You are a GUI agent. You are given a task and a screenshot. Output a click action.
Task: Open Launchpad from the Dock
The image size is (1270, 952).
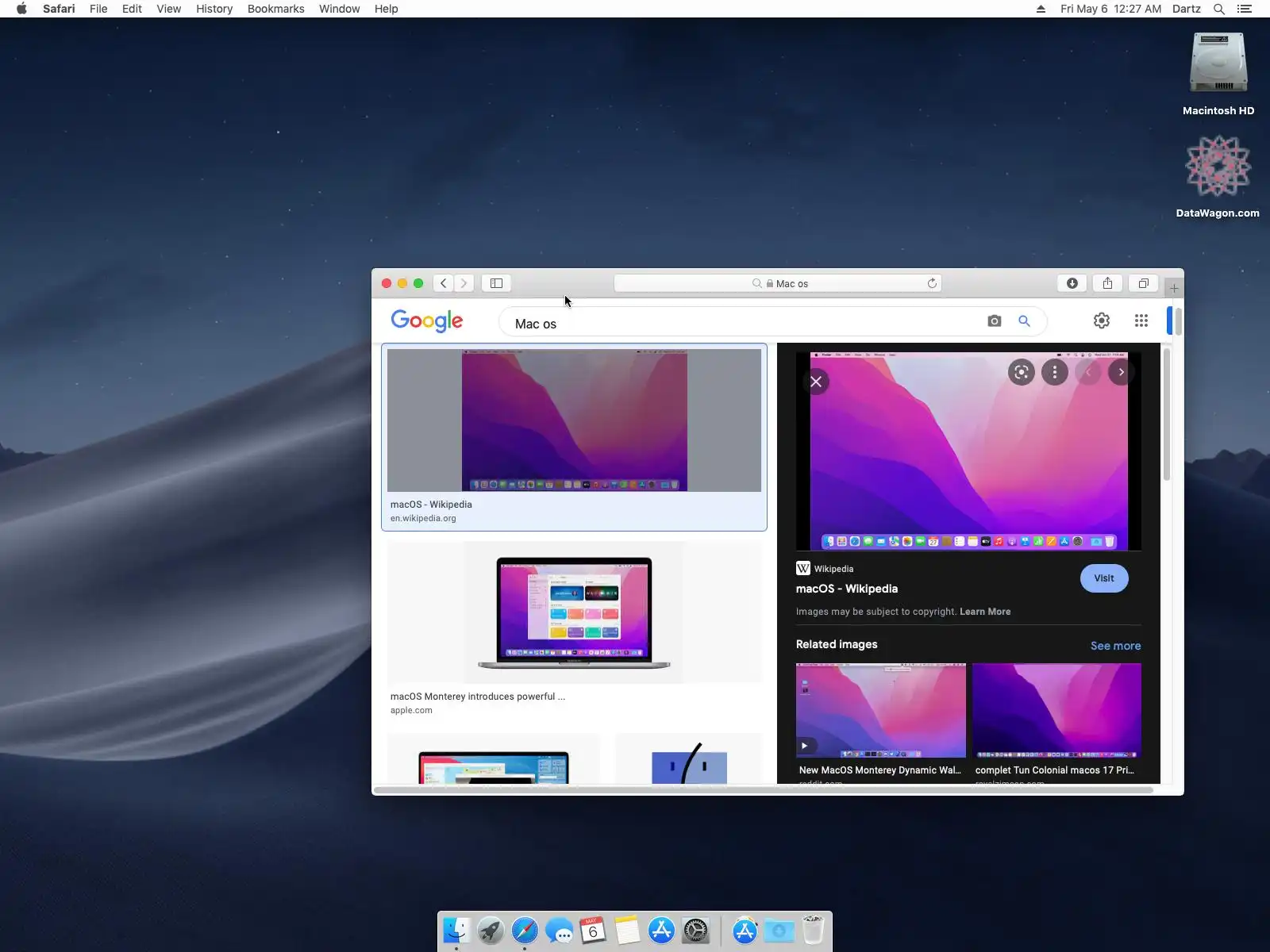click(x=491, y=931)
